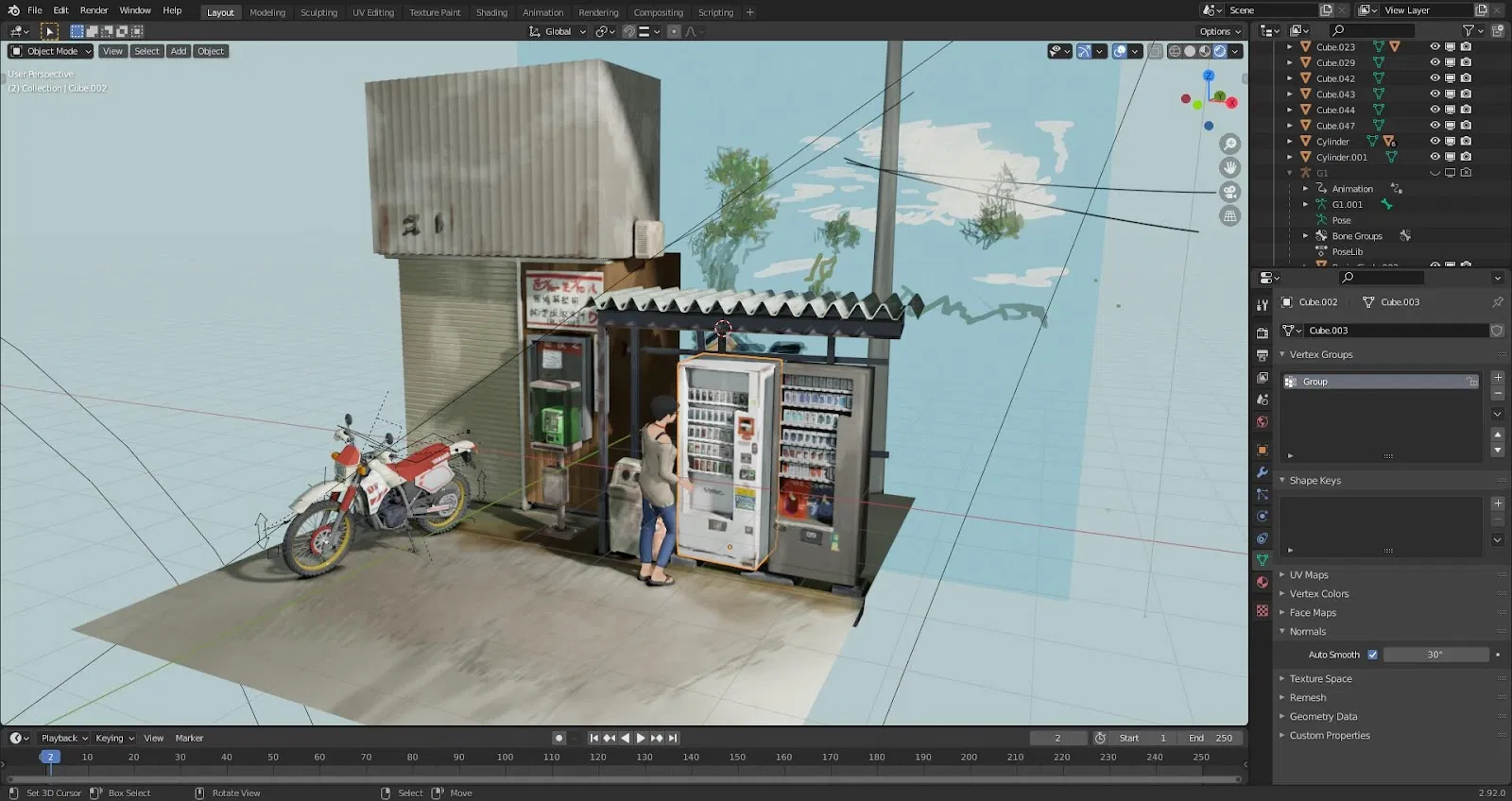Click the red X axis on navigation gizmo
This screenshot has width=1512, height=801.
tap(1231, 102)
